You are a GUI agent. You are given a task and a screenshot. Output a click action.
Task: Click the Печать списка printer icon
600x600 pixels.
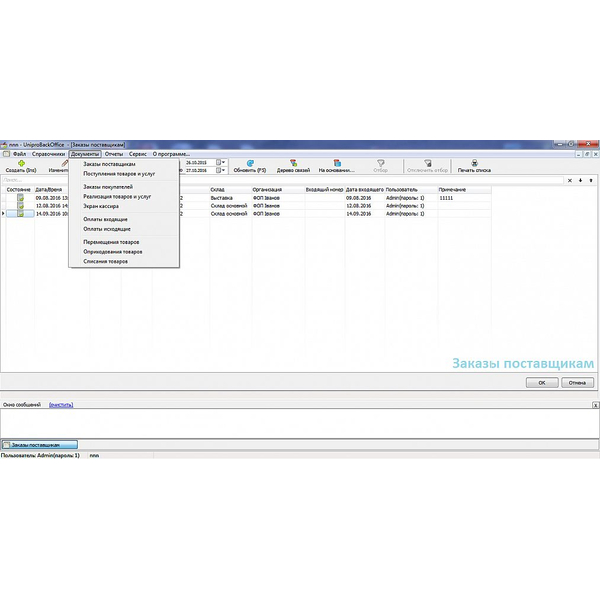click(x=474, y=163)
